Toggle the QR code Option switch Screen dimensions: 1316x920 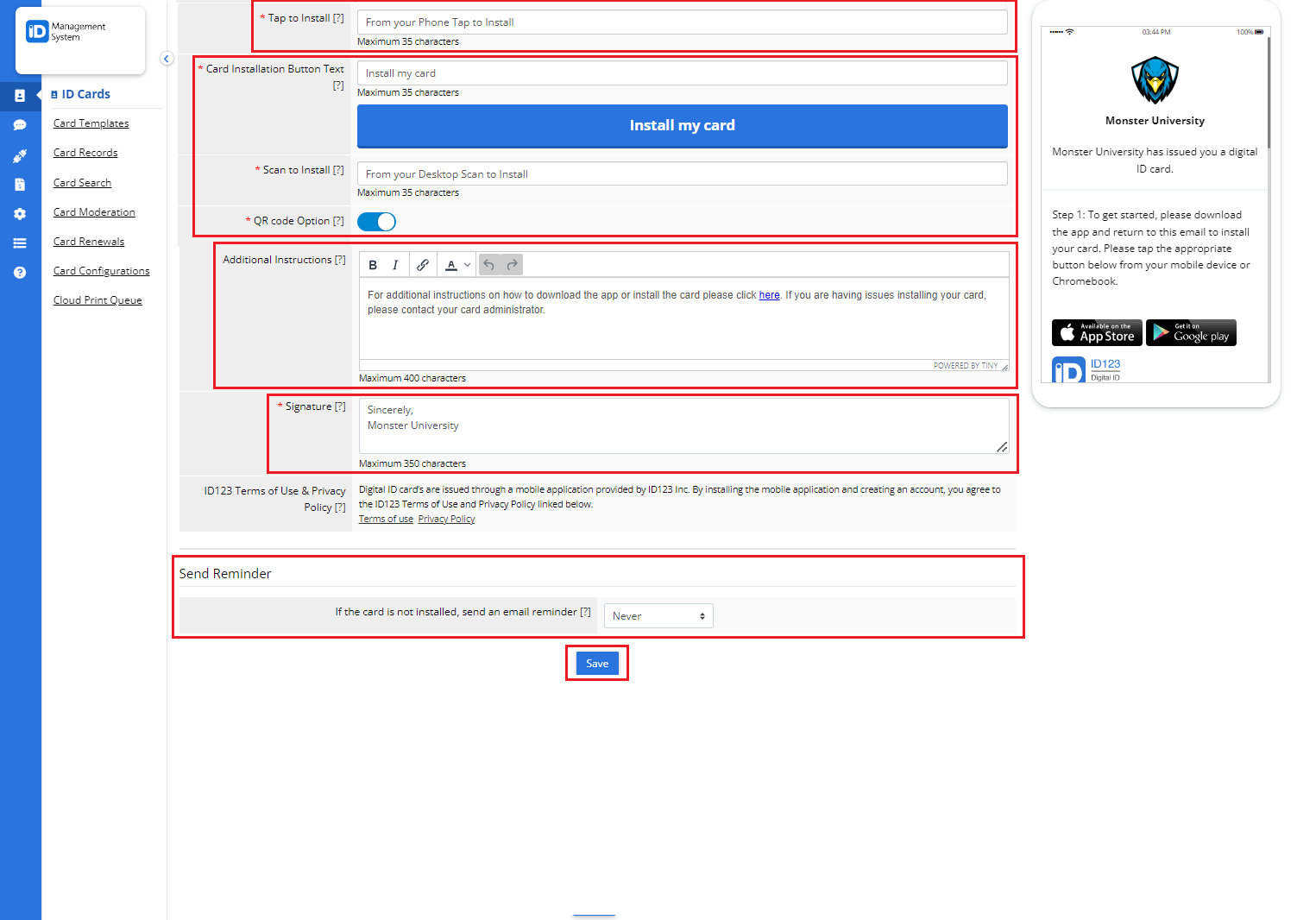click(376, 222)
